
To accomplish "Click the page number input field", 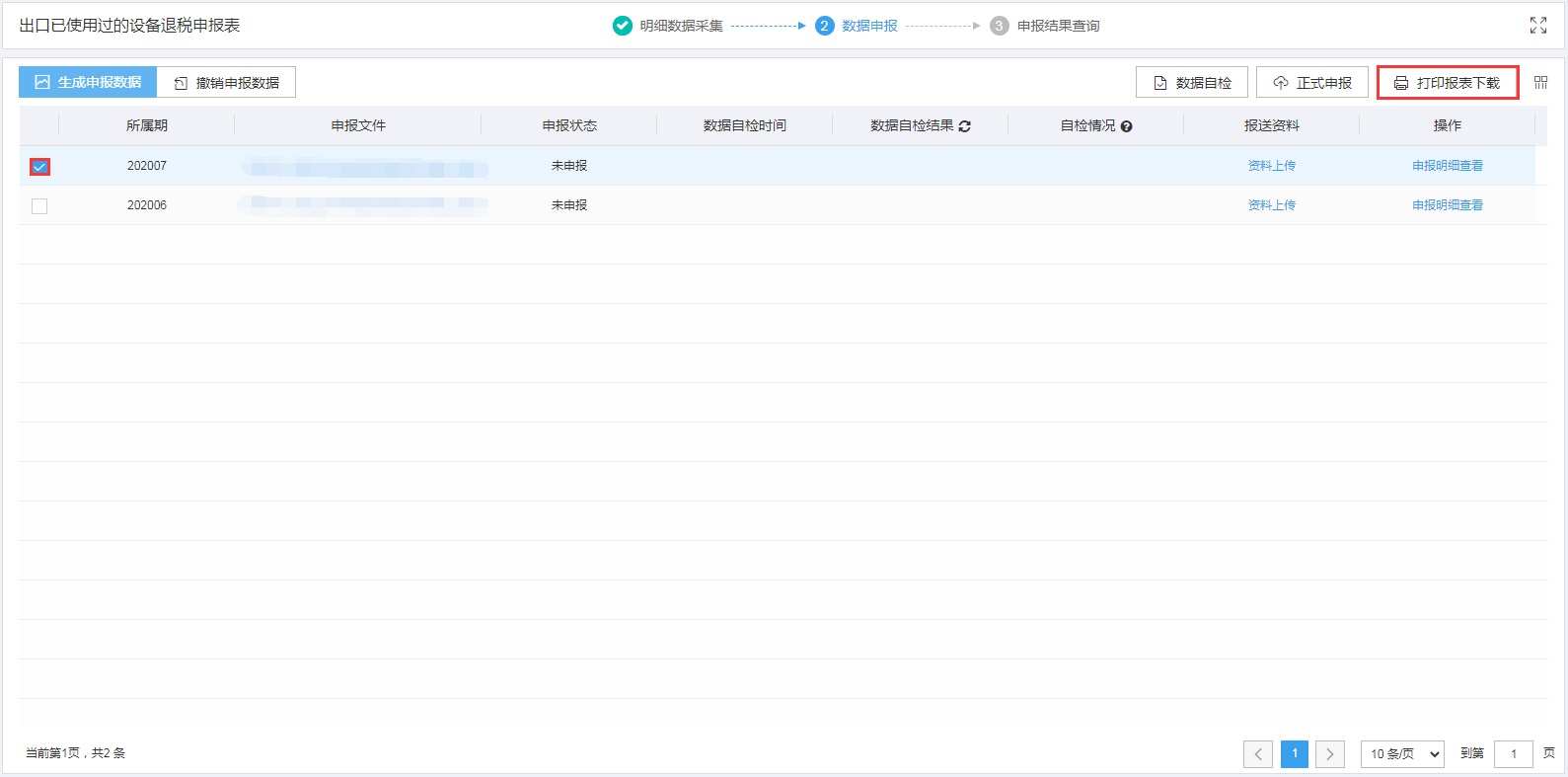I will [x=1513, y=754].
